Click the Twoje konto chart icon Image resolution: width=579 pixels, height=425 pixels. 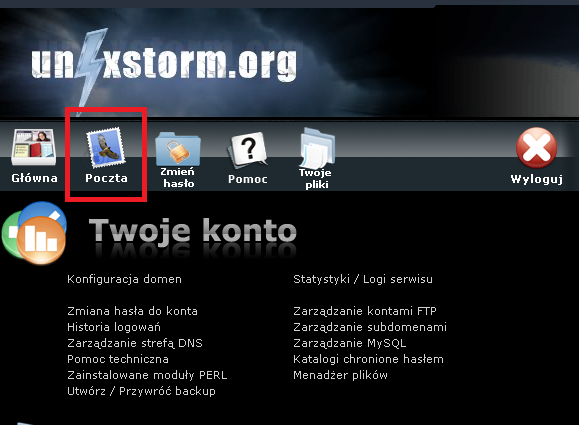(34, 233)
